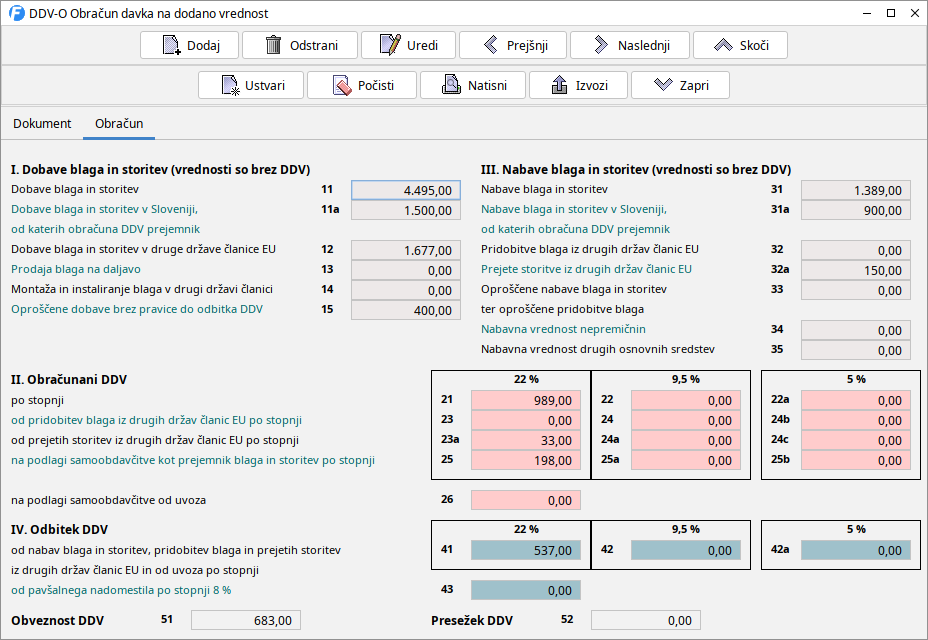
Task: Select field 12 value 1.677,00
Action: click(x=406, y=250)
